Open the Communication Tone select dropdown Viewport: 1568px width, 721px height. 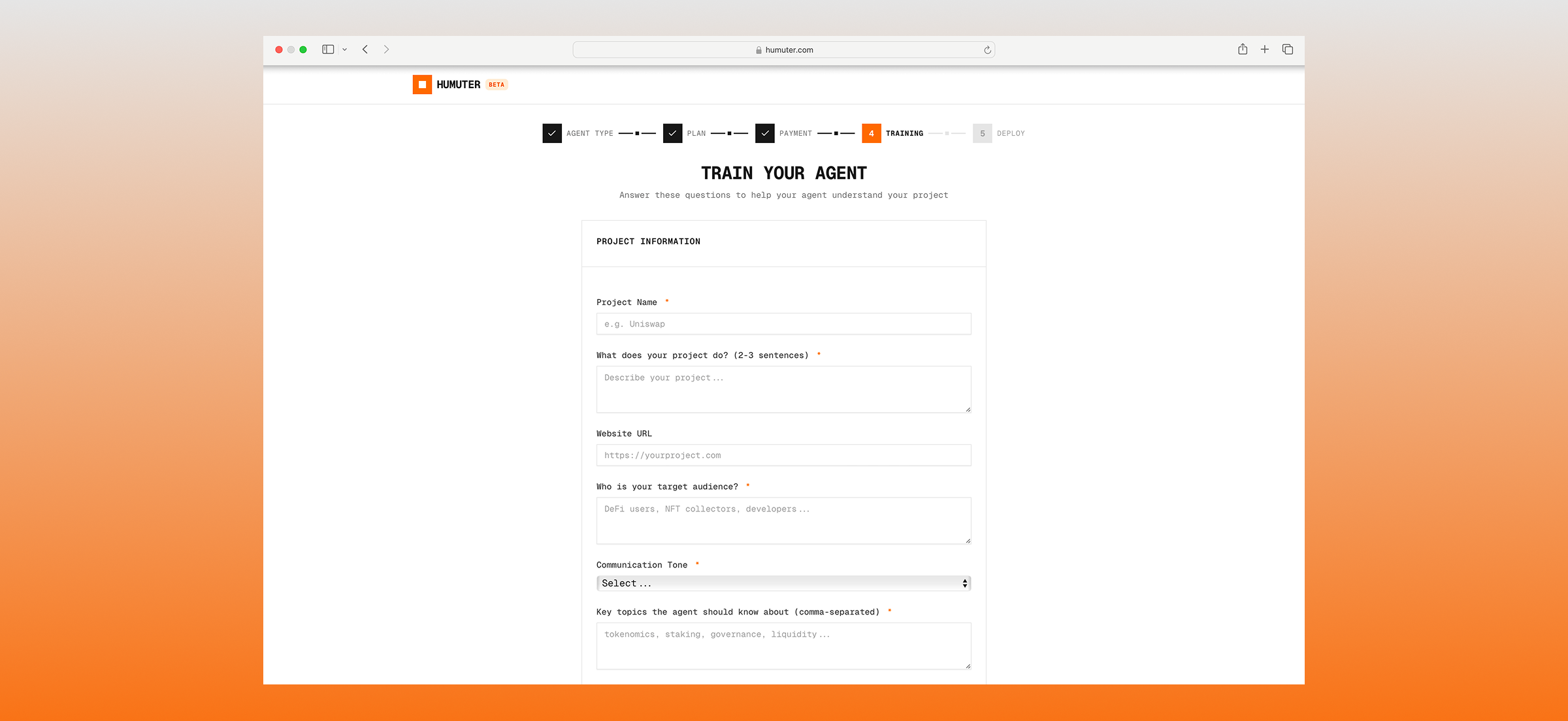(x=783, y=583)
